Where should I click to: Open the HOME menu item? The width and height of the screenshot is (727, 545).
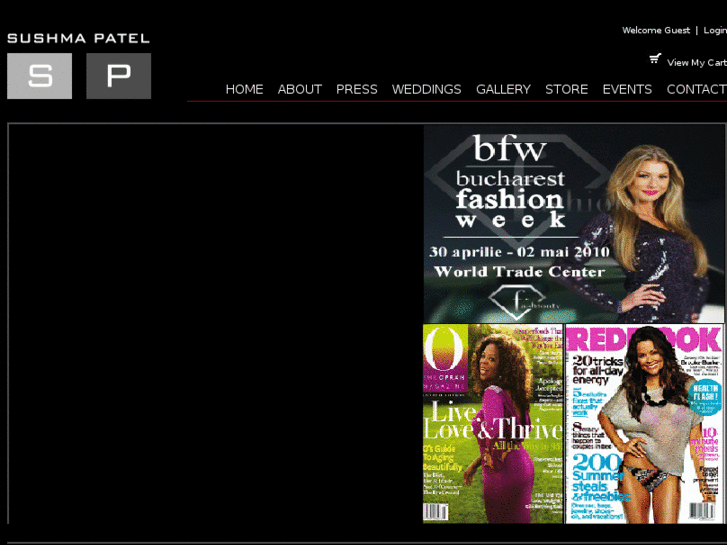tap(244, 89)
